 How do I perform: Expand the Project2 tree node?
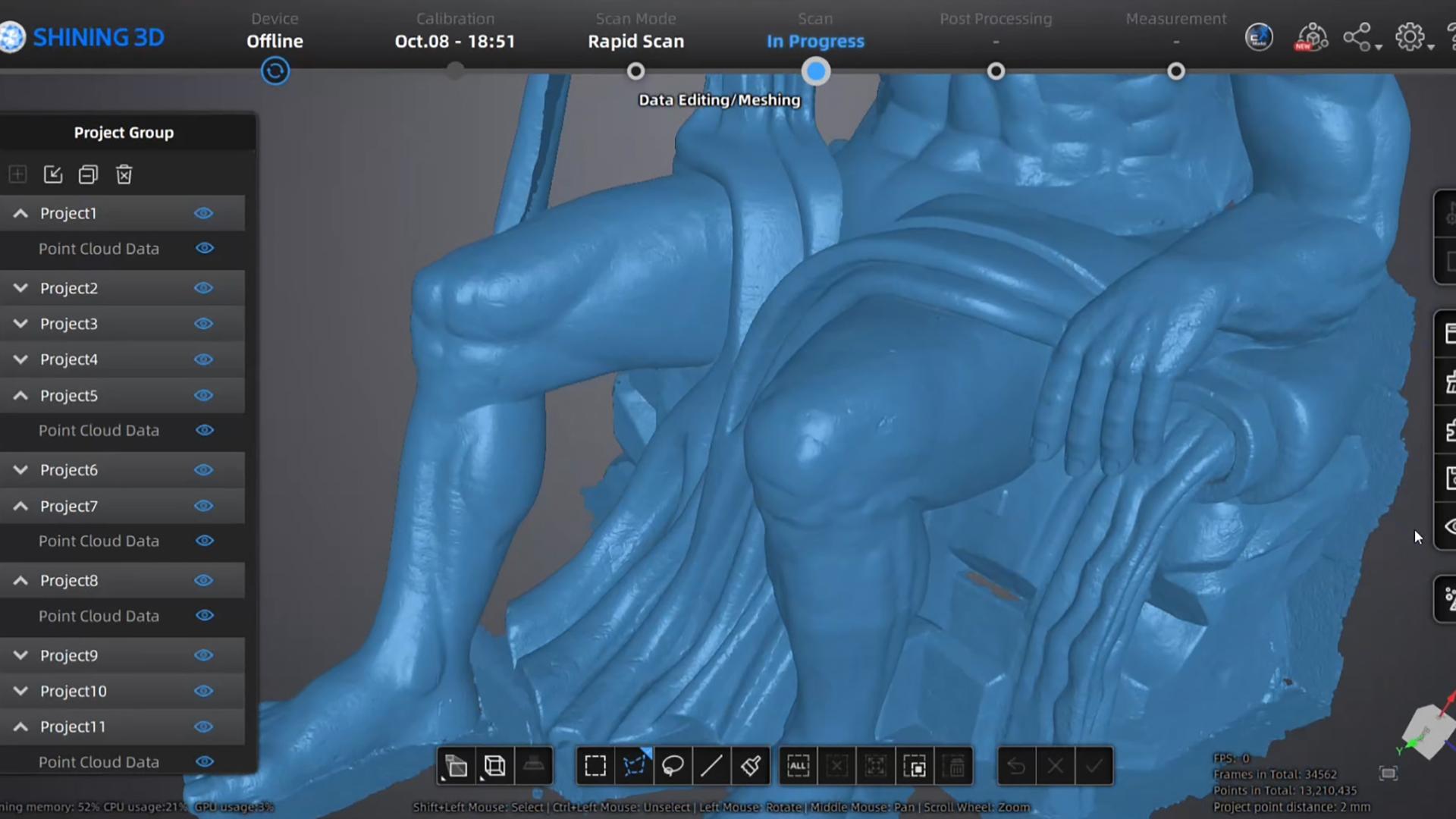pyautogui.click(x=20, y=288)
